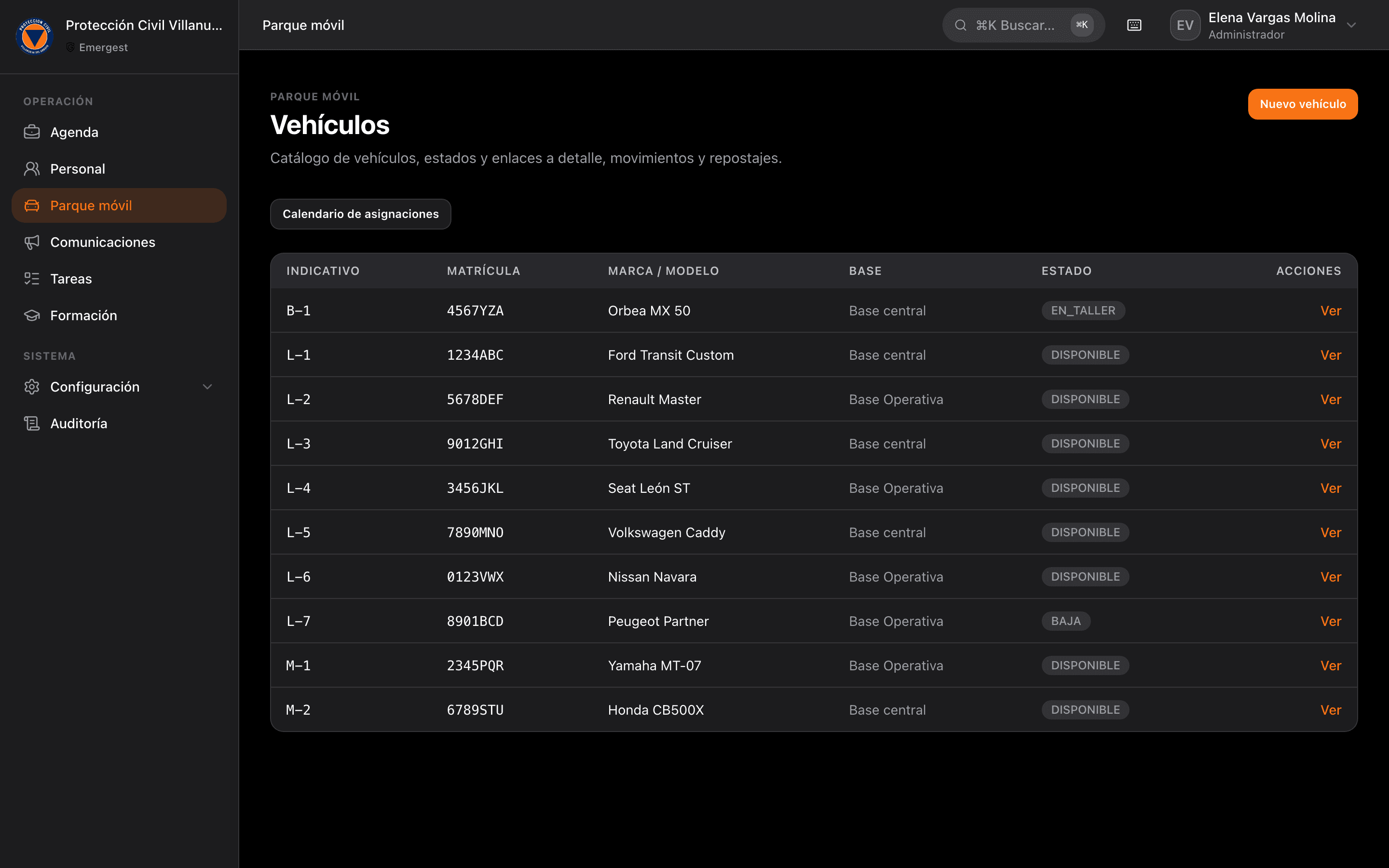Open the Tareas section
Screen dimensions: 1389x868
(x=119, y=279)
